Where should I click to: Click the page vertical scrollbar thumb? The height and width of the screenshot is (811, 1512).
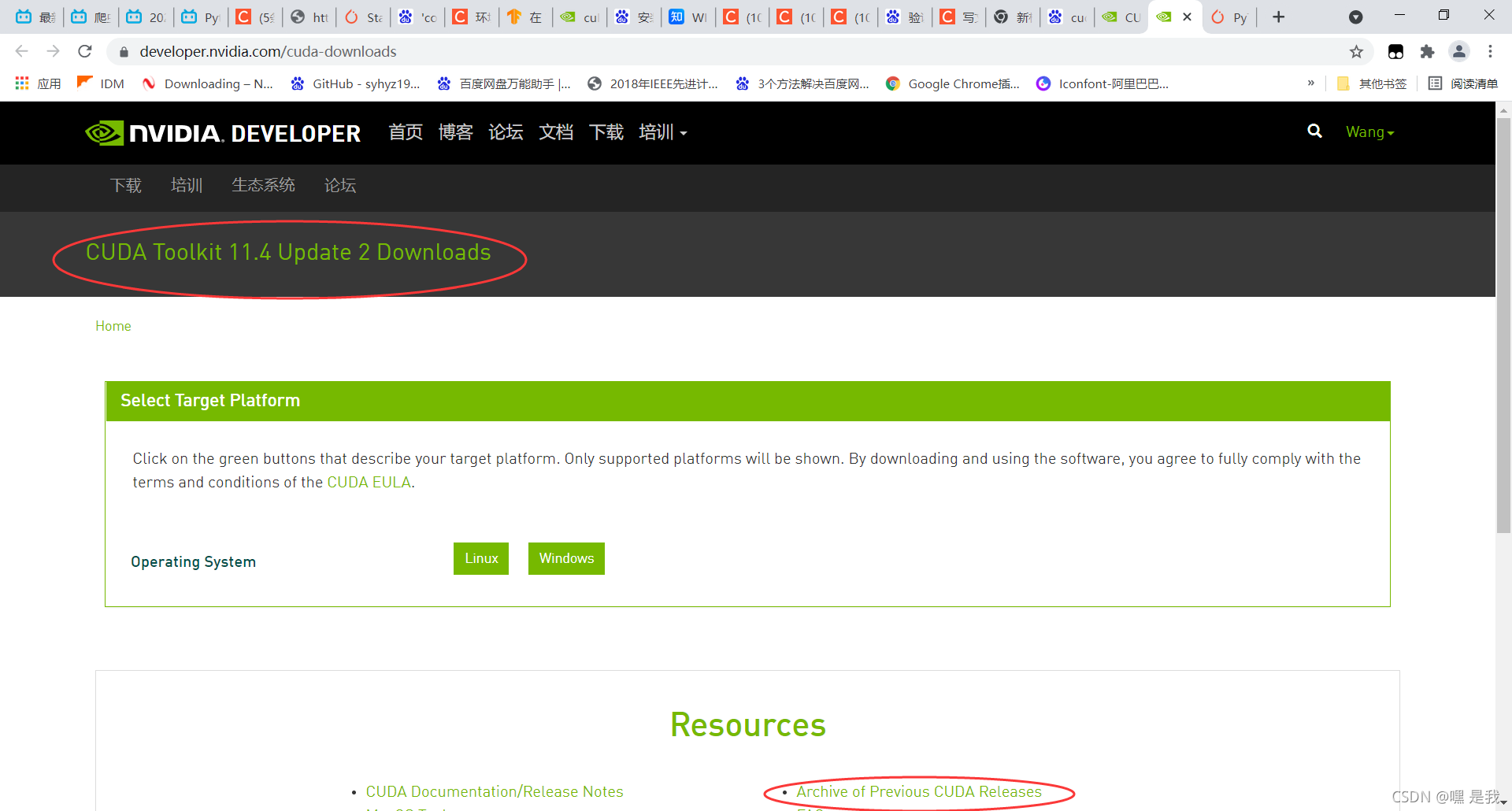point(1503,326)
